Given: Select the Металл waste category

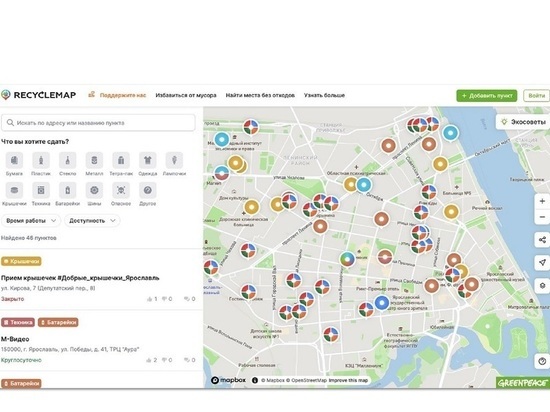Looking at the screenshot, I should (94, 161).
